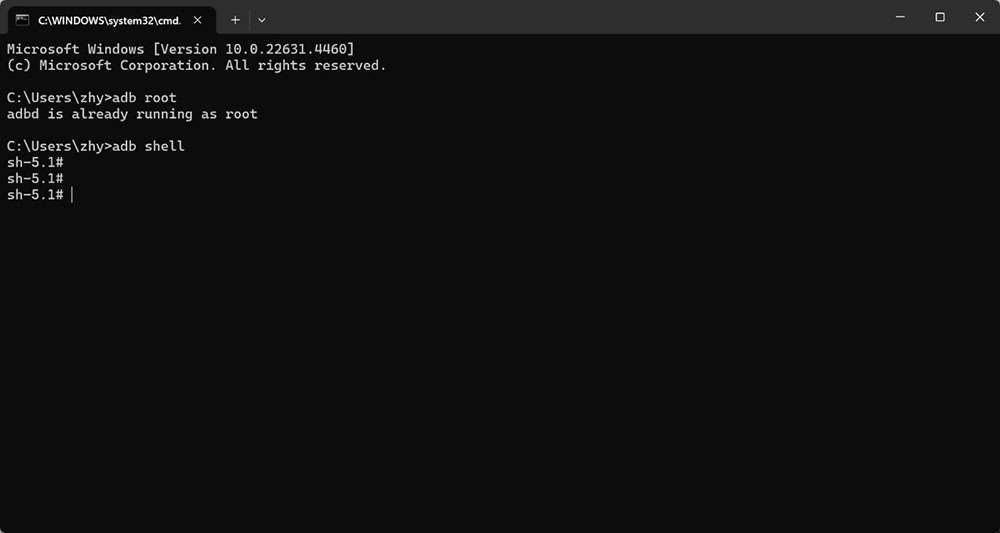1000x533 pixels.
Task: Click the 'adb shell' command text
Action: 148,147
